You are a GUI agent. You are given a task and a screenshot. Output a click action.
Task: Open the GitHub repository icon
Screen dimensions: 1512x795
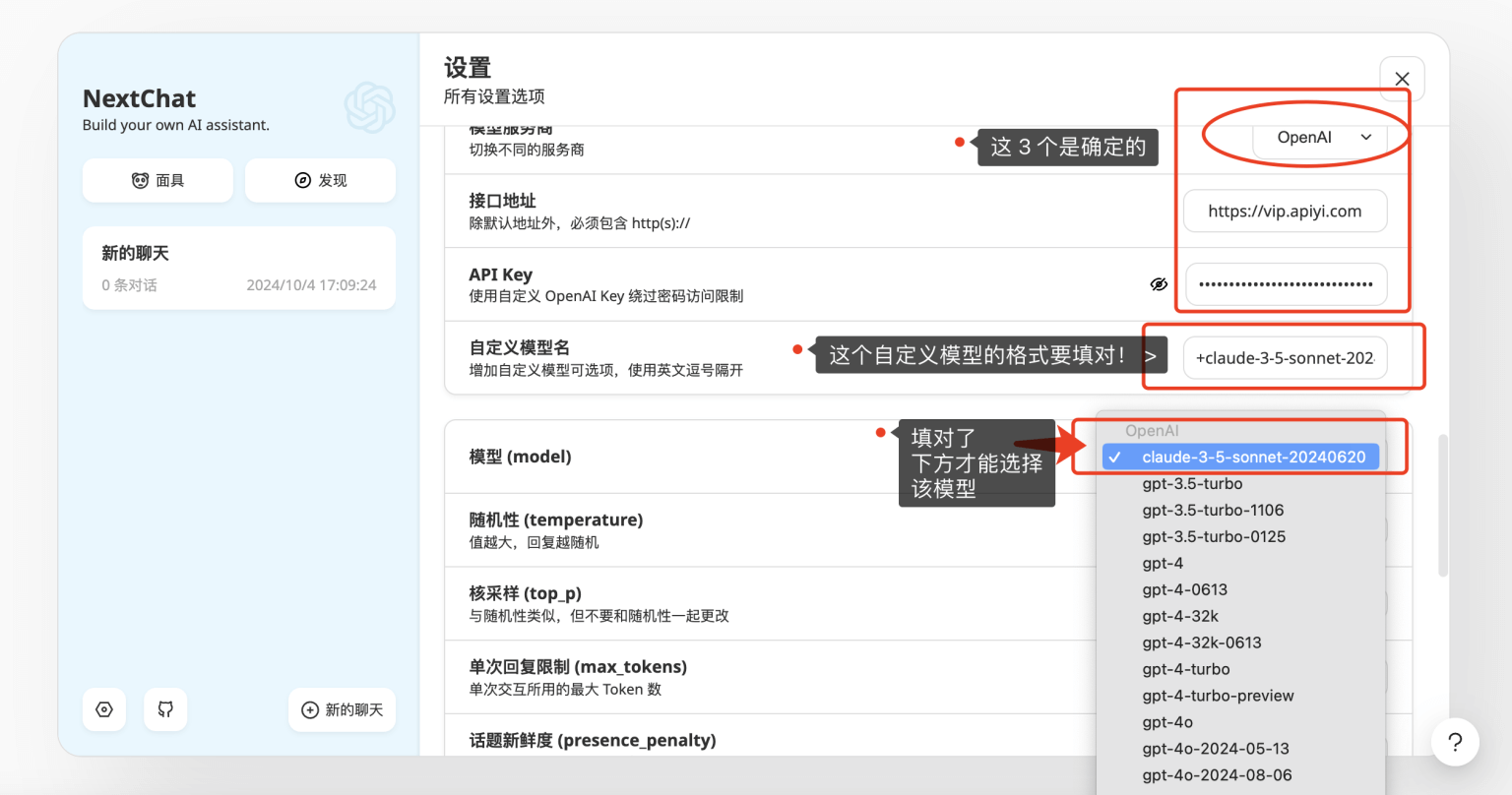pos(164,709)
